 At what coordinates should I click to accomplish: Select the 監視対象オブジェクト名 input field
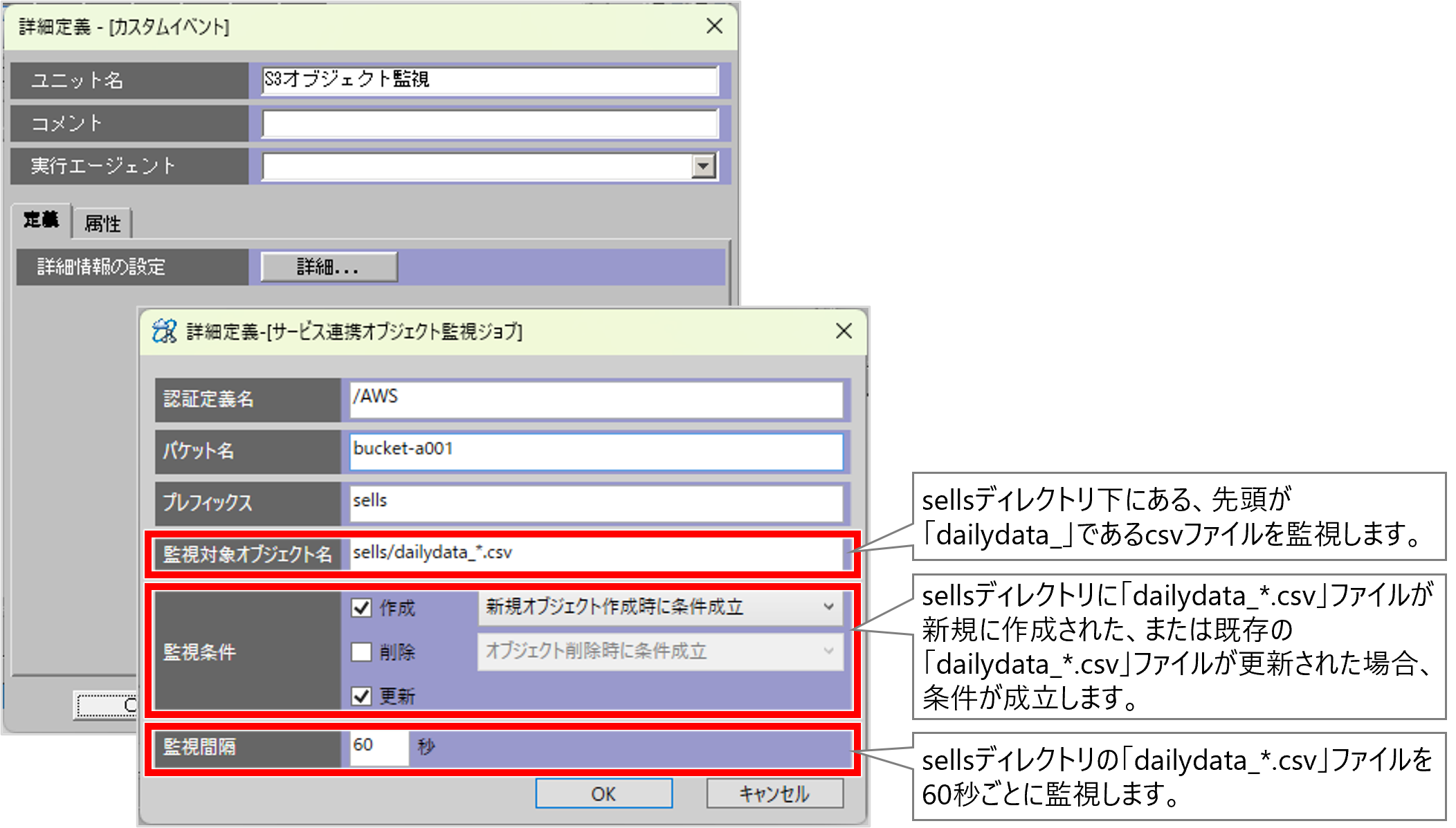[595, 553]
